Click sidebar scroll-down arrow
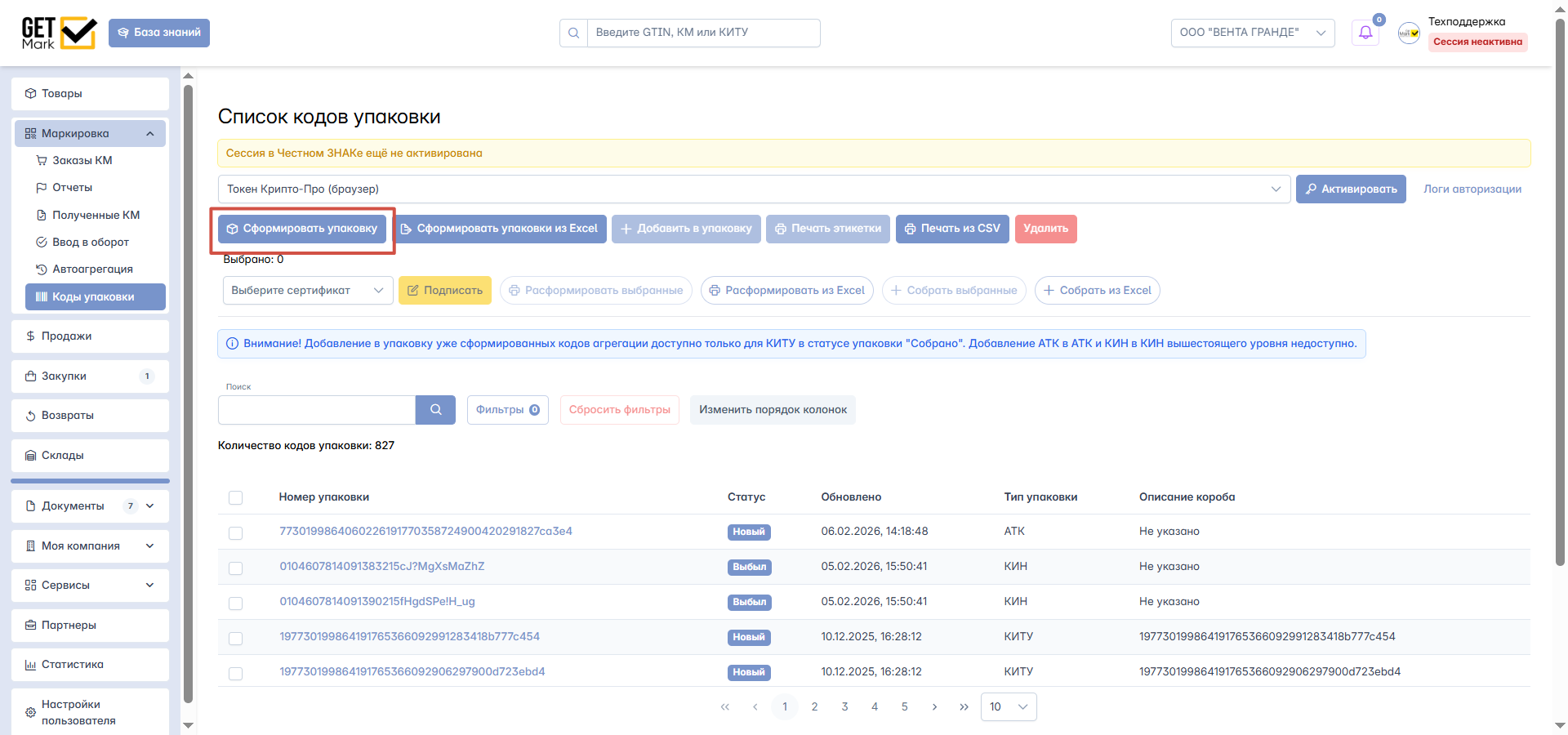1568x735 pixels. [188, 725]
